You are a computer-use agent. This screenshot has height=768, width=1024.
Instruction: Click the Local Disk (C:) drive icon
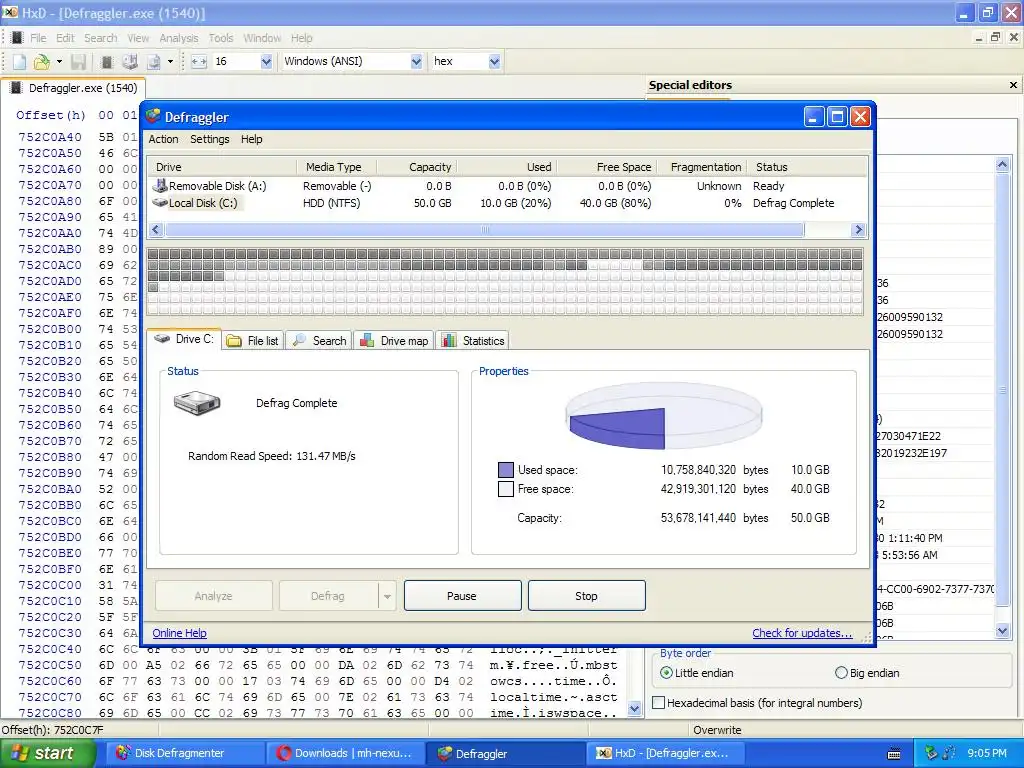[159, 202]
